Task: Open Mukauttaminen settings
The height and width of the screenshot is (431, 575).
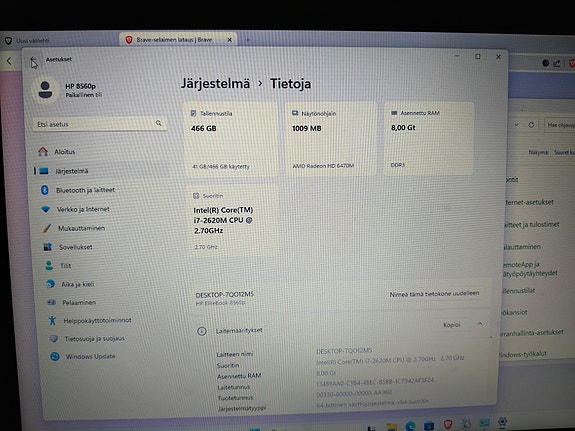Action: [74, 228]
